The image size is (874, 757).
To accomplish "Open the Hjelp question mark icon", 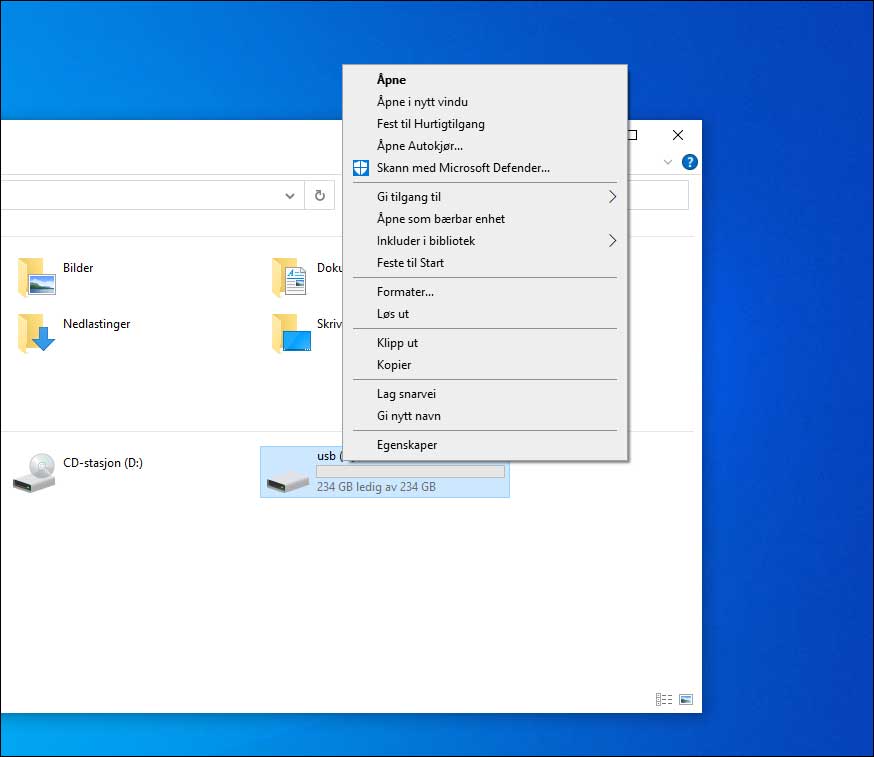I will click(x=689, y=161).
